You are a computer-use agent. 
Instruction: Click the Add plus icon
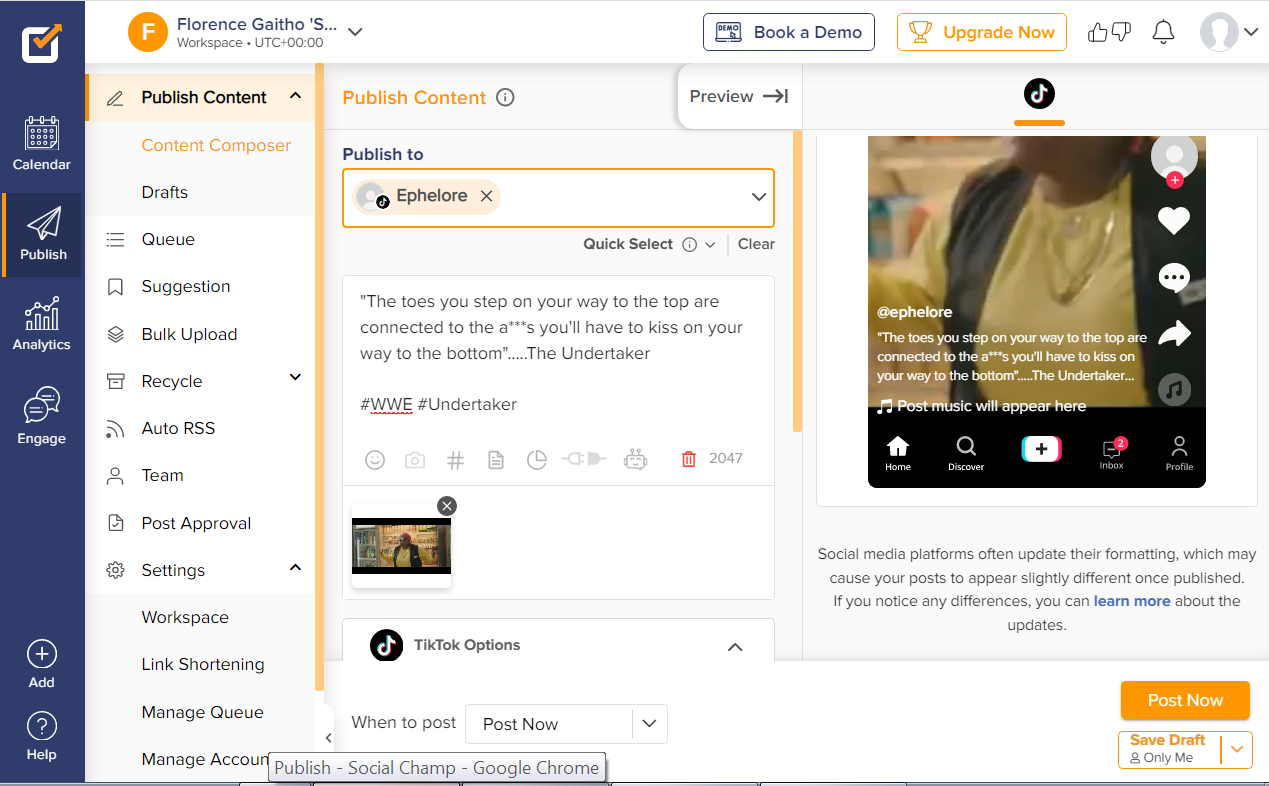42,654
